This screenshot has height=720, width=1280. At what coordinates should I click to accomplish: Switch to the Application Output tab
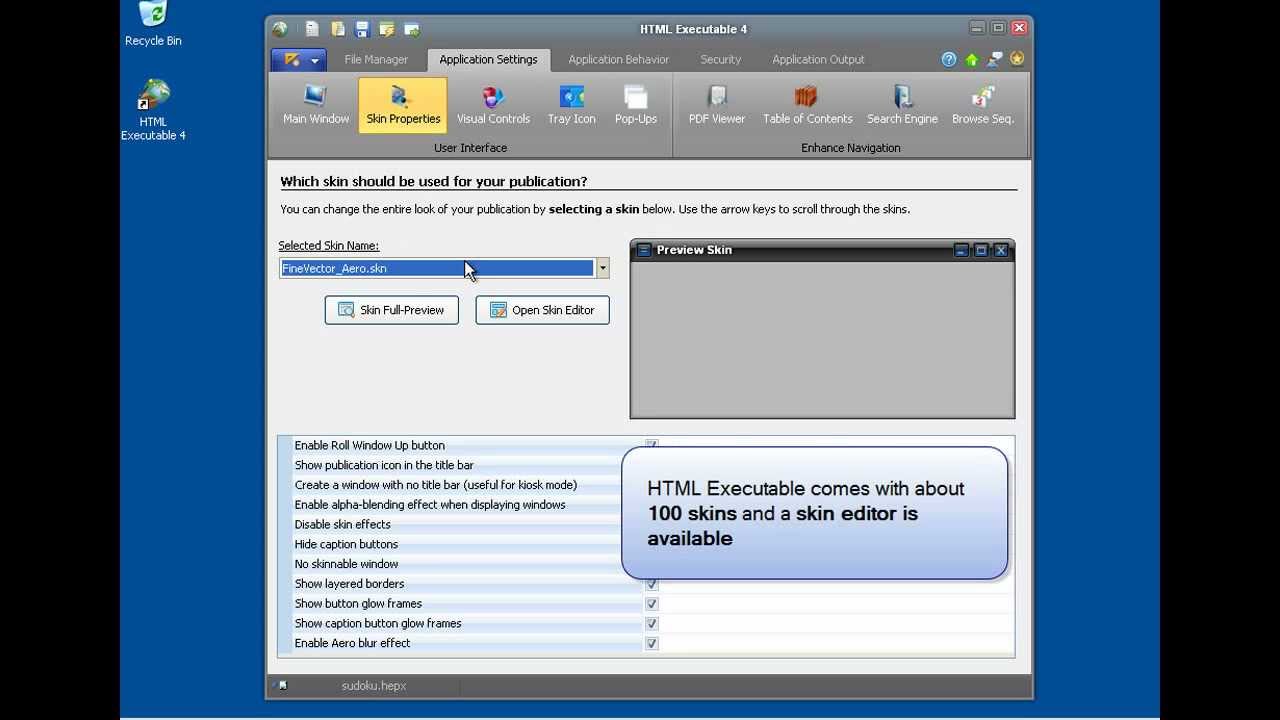[818, 60]
